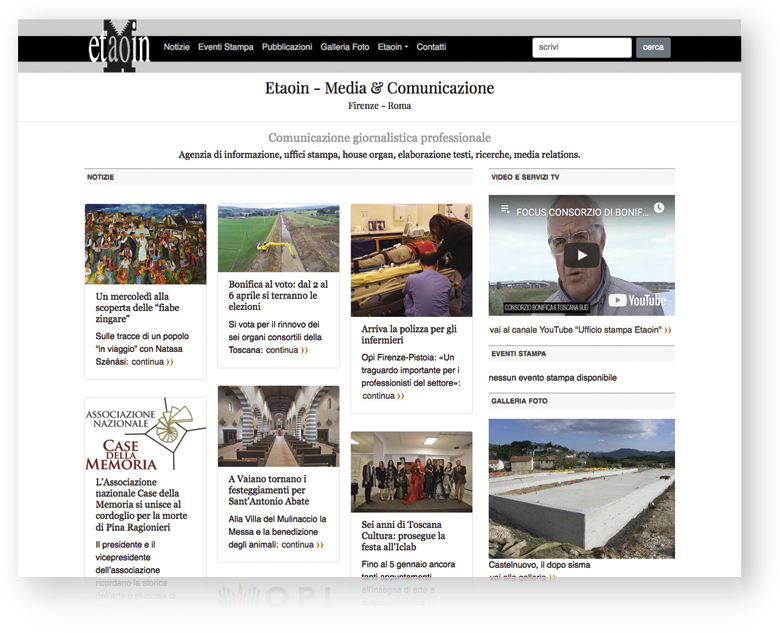Open the Toscana Cultura group photo
The width and height of the screenshot is (780, 633).
coord(411,472)
